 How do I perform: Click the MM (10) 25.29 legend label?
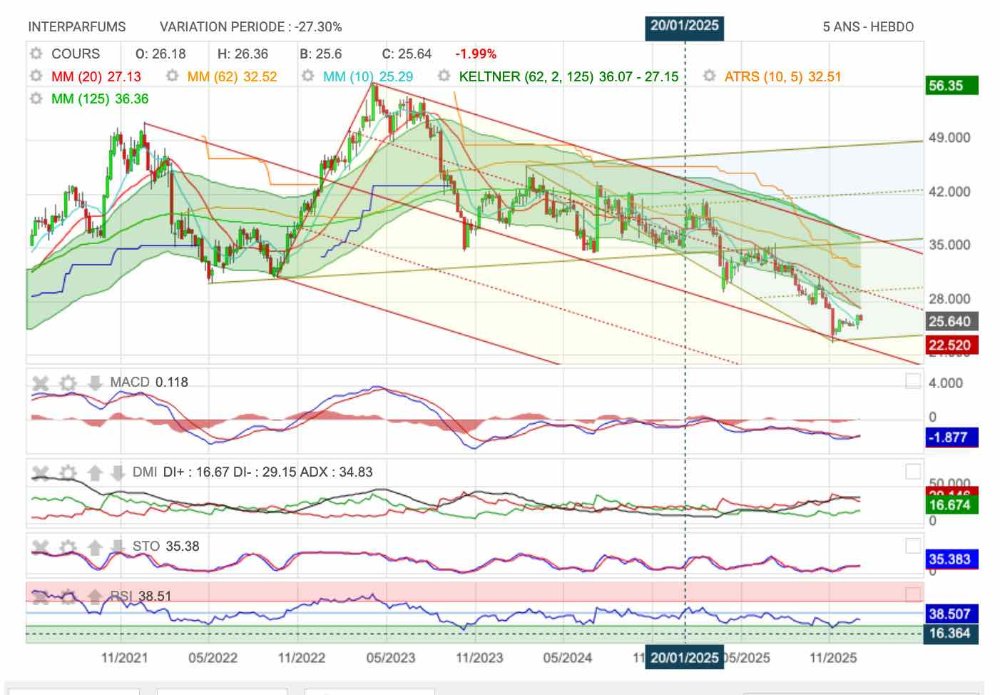click(368, 77)
